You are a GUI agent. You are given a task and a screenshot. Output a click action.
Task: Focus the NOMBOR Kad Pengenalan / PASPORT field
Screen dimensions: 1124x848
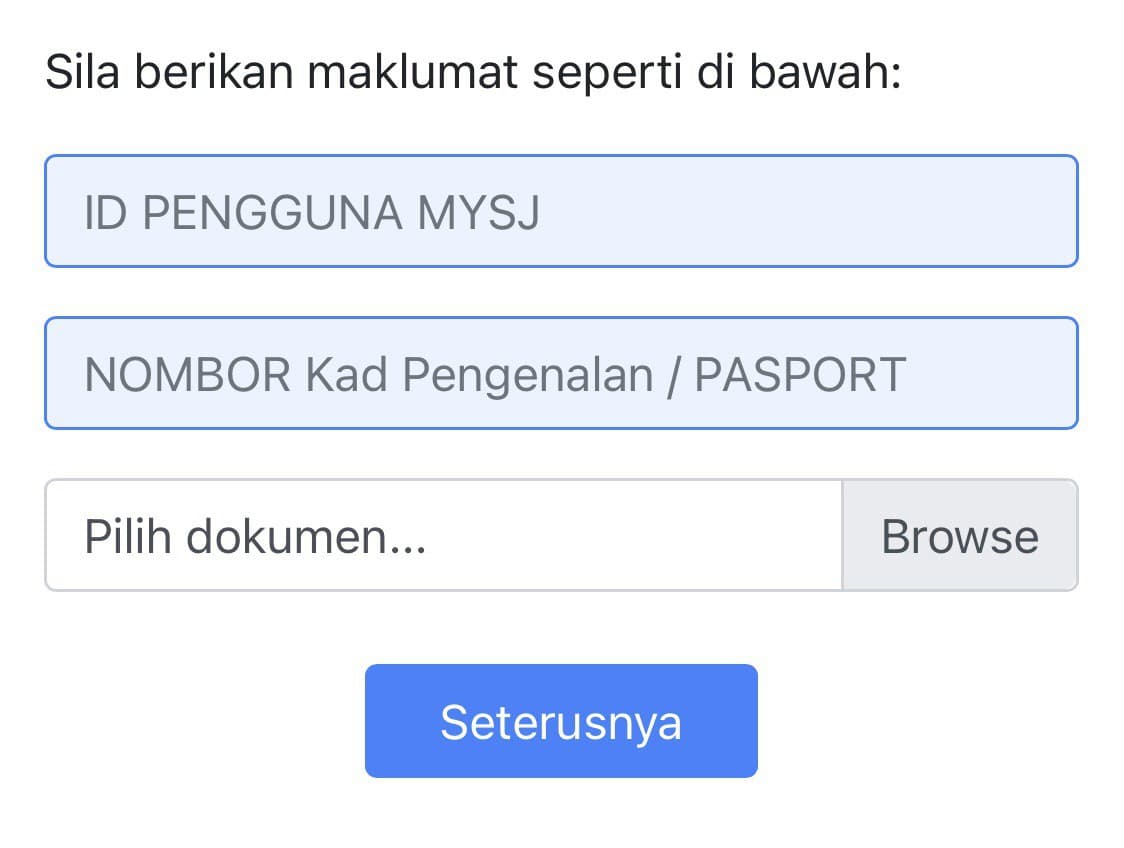561,373
